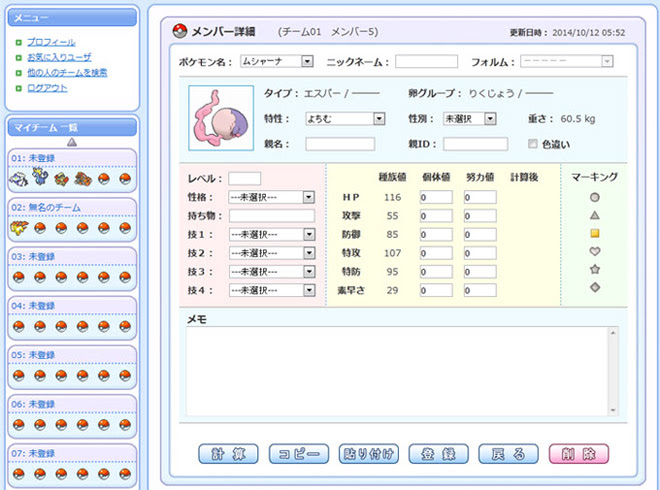Select third Pokémon in team 01
The height and width of the screenshot is (490, 660).
pyautogui.click(x=61, y=179)
